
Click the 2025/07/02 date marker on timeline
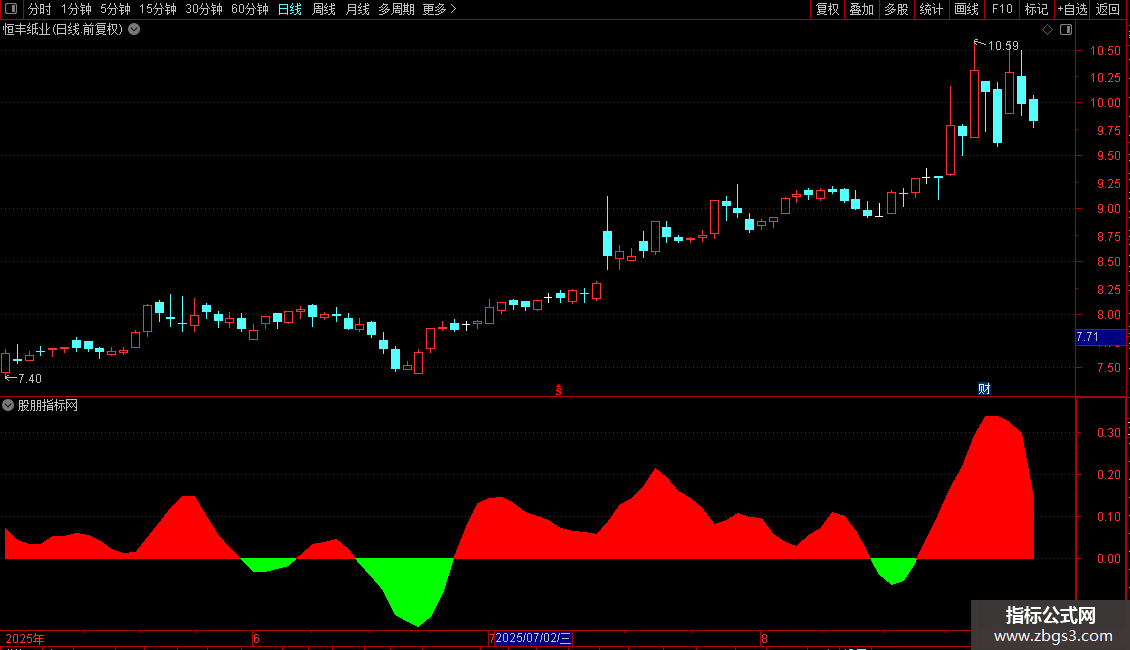[x=533, y=638]
